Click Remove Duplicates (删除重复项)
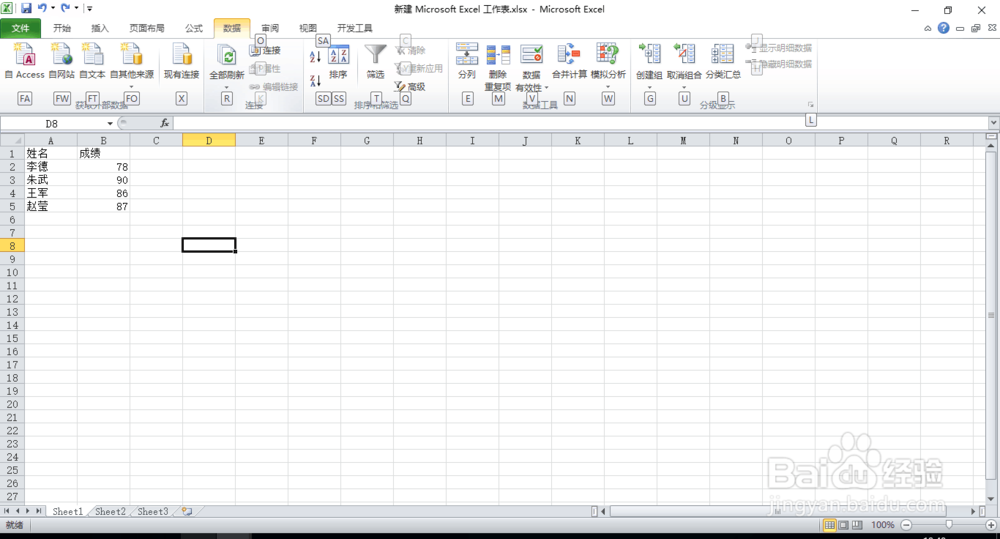The height and width of the screenshot is (539, 1000). click(x=497, y=67)
